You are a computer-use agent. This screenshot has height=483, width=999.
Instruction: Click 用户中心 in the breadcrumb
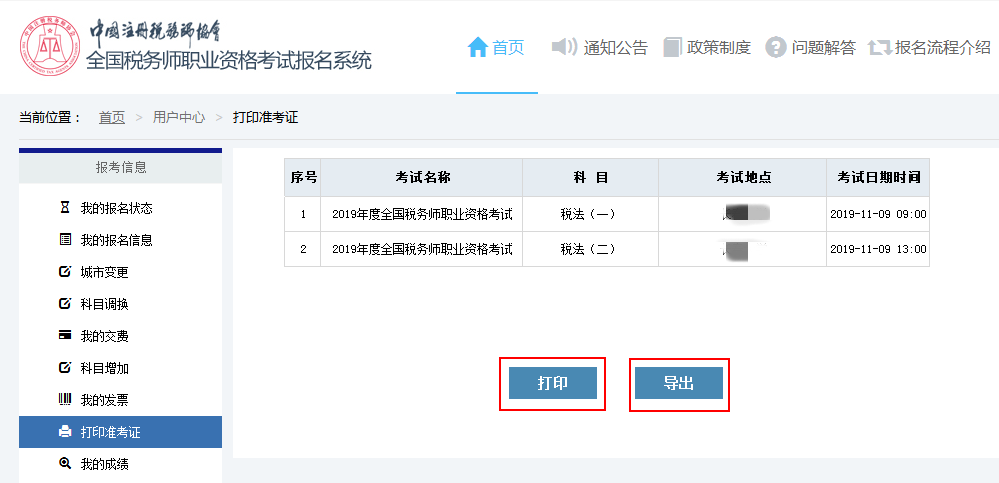(179, 117)
